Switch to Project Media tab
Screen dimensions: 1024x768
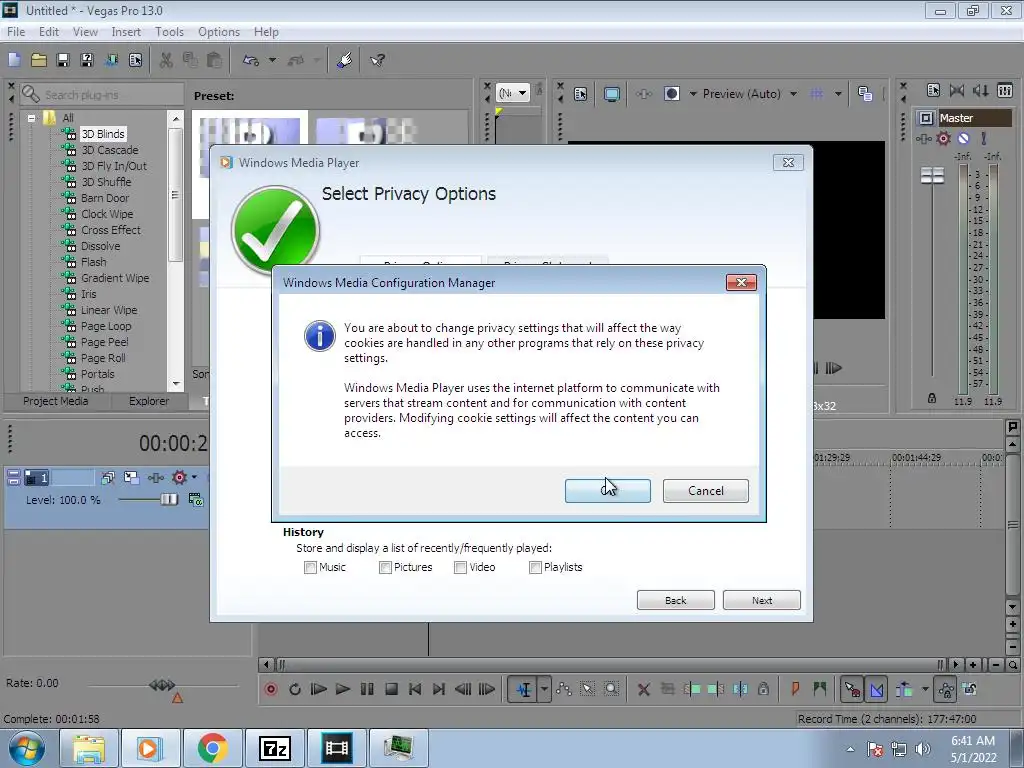[56, 401]
